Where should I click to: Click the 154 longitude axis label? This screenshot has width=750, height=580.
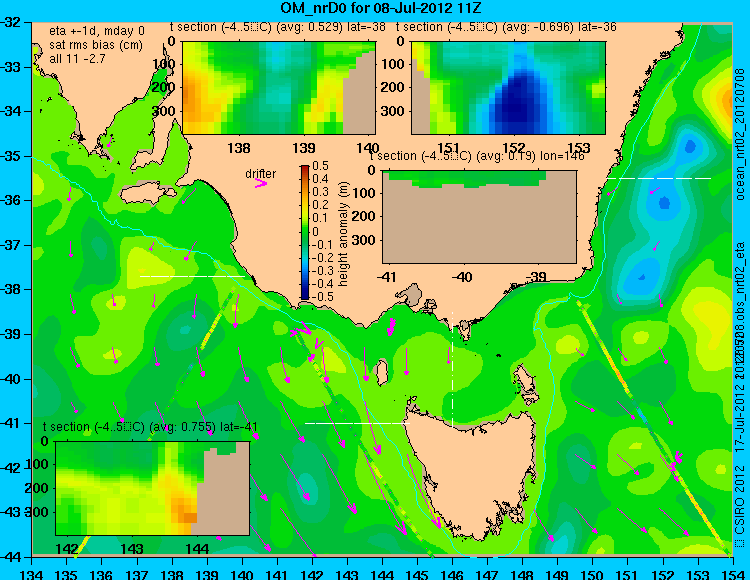[732, 574]
